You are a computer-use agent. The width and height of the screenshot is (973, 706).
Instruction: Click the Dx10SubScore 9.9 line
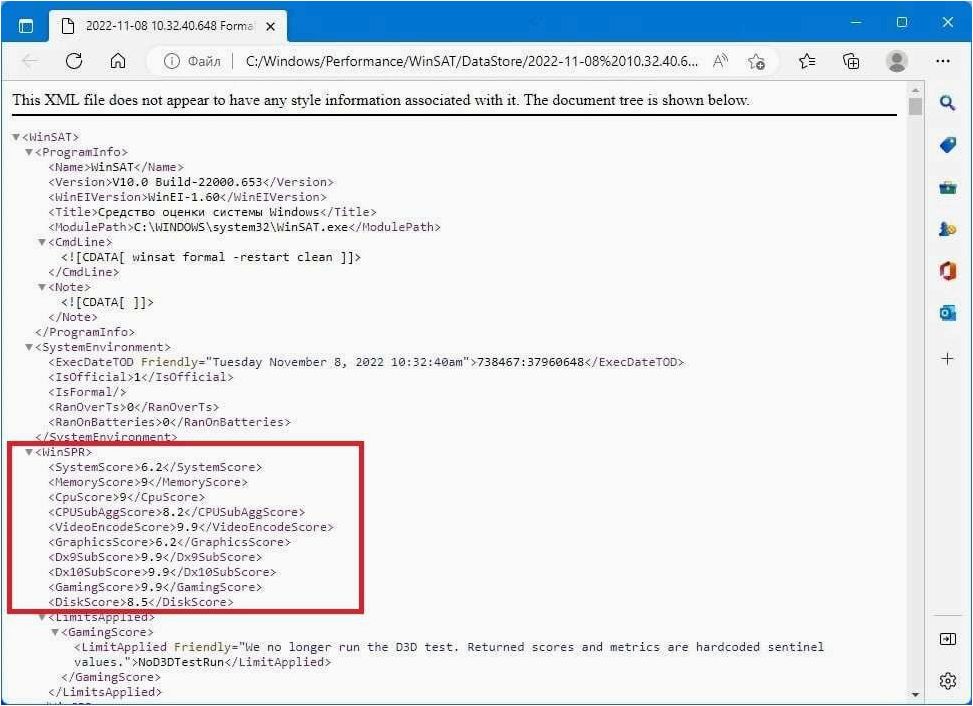coord(163,572)
